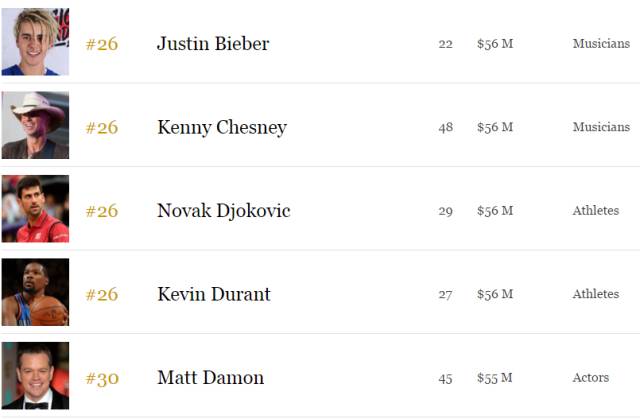Click the #30 rank number

point(102,378)
